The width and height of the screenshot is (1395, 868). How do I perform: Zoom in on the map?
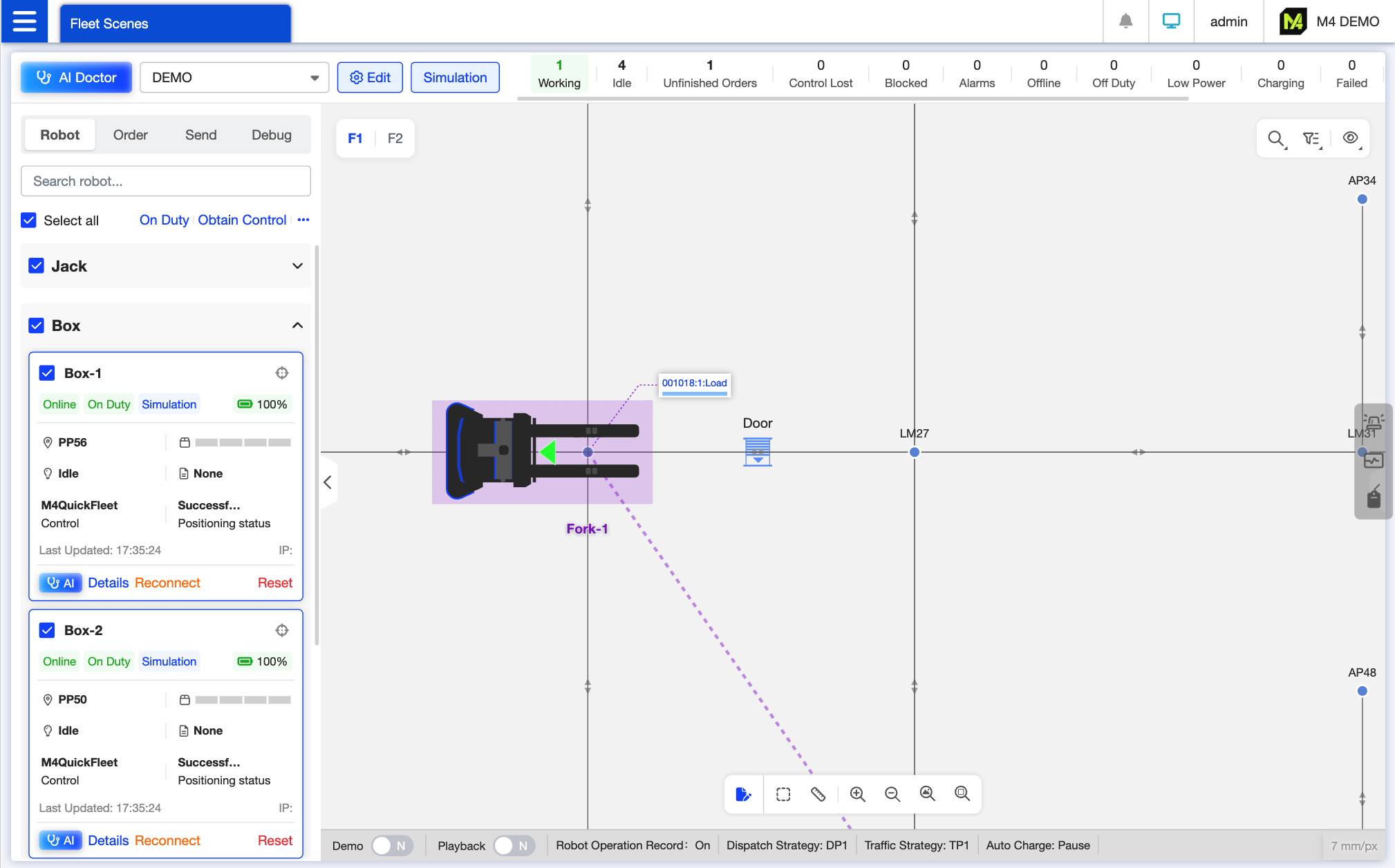click(857, 794)
